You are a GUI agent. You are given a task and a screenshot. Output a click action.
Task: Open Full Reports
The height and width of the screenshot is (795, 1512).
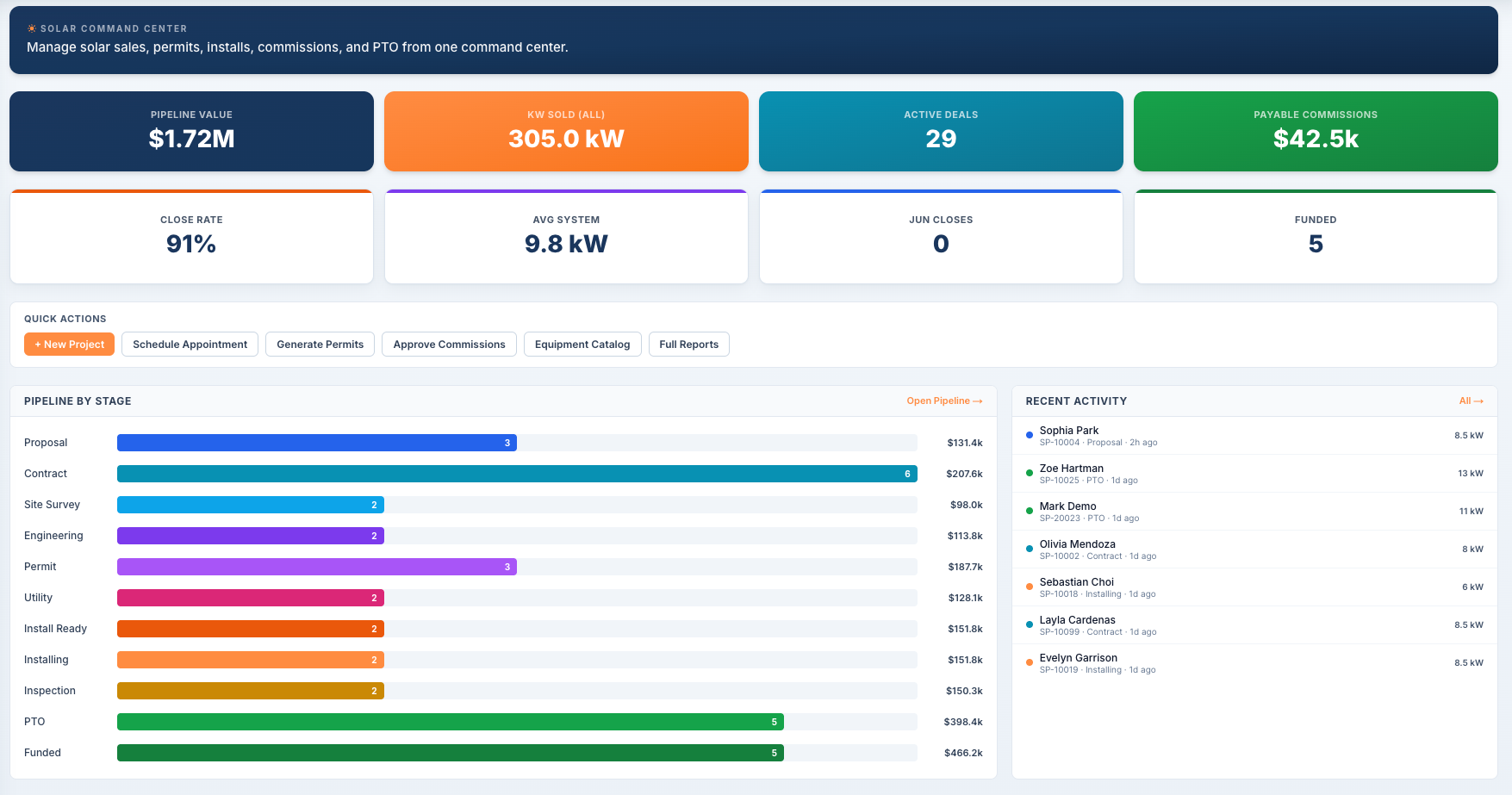pos(688,345)
